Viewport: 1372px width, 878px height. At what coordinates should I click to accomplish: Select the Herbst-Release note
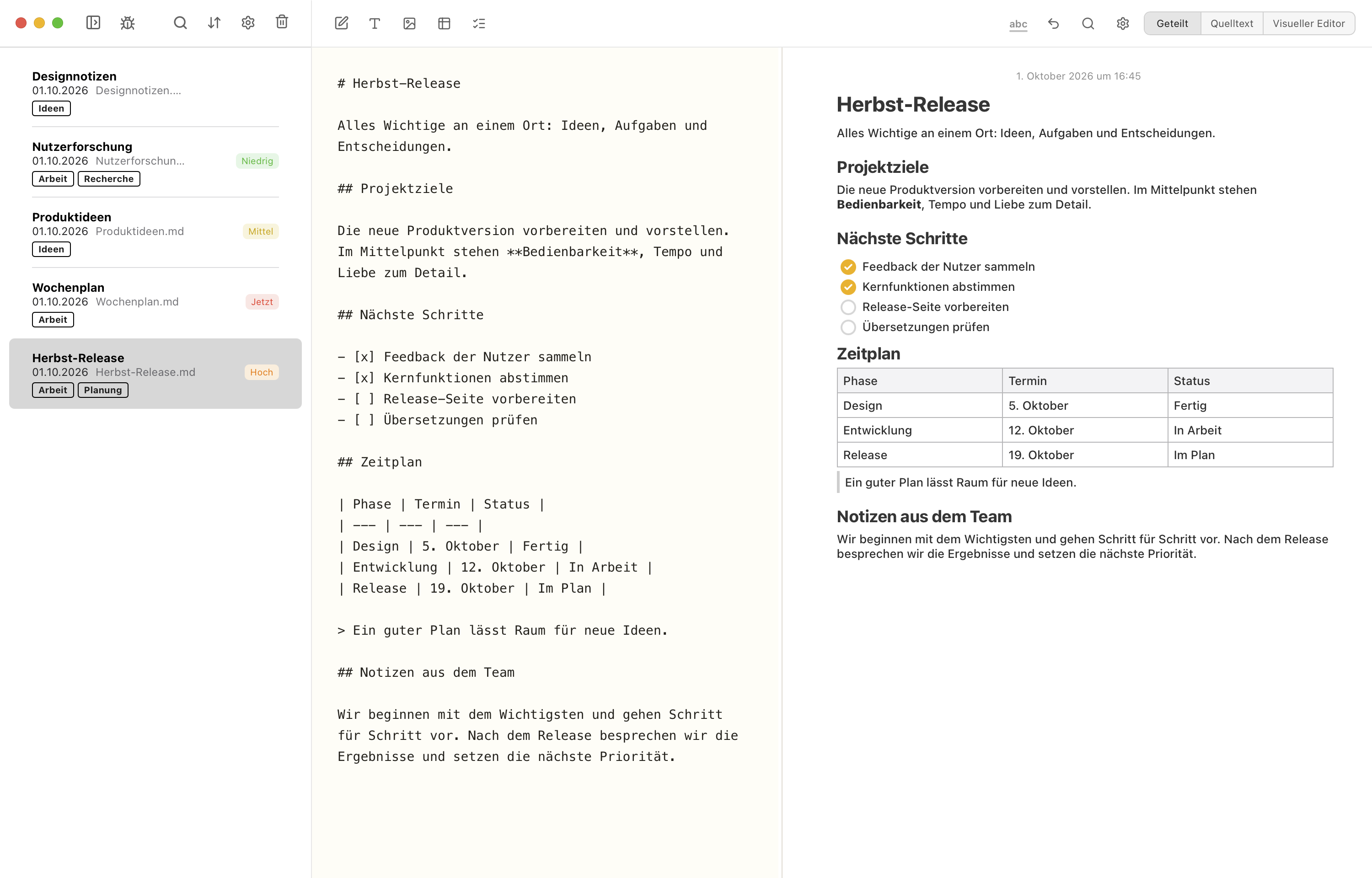coord(155,374)
